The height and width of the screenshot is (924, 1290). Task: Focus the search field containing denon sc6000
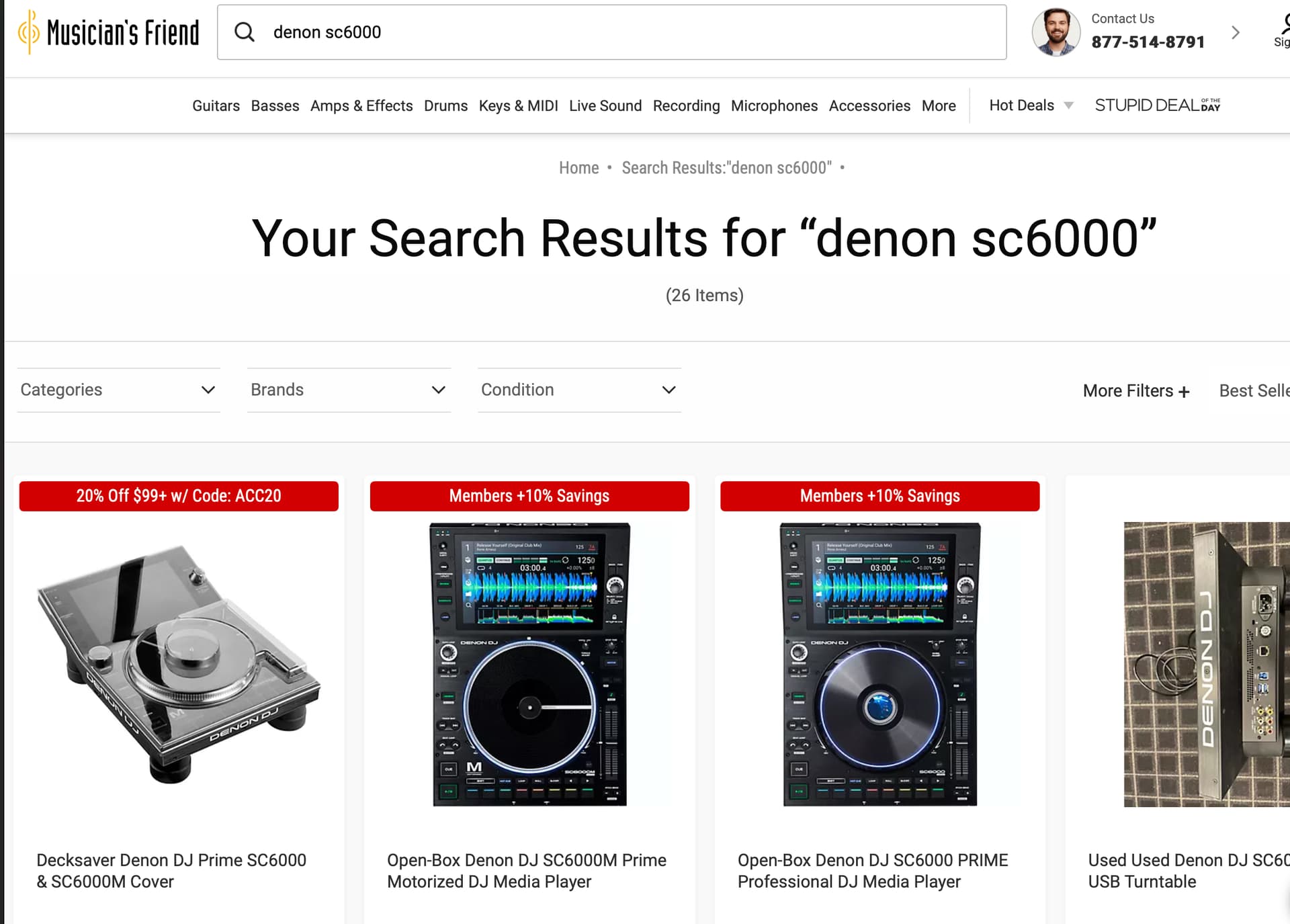coord(611,32)
